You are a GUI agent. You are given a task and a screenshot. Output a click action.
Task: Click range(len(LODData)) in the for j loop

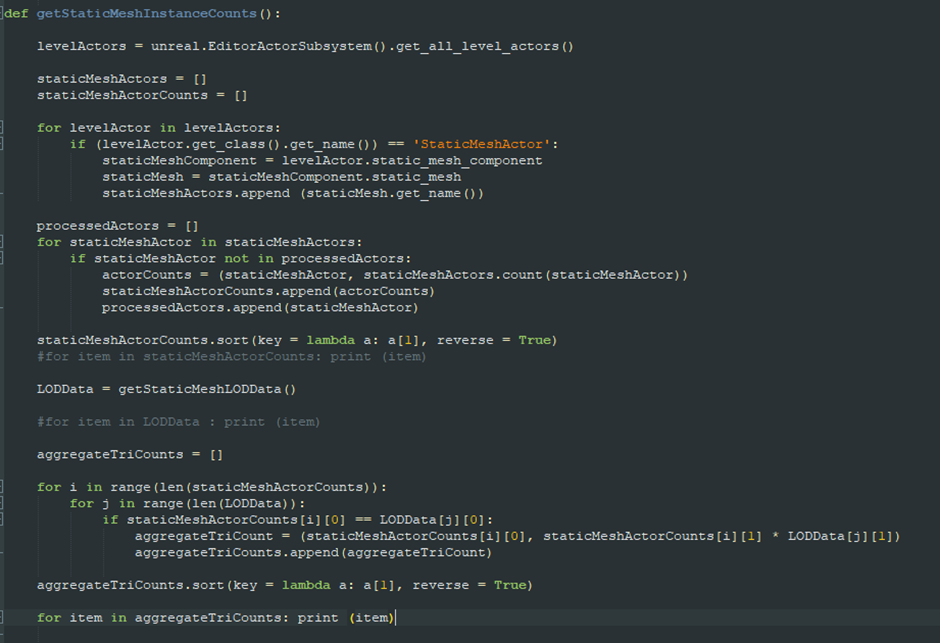pyautogui.click(x=219, y=503)
